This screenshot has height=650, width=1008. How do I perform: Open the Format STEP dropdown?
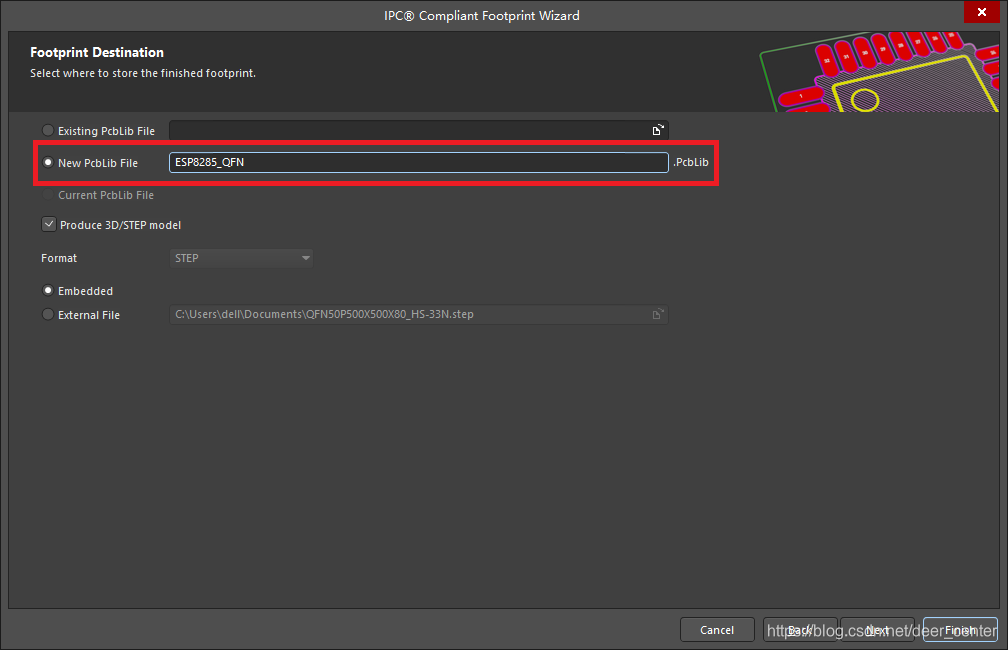coord(241,258)
